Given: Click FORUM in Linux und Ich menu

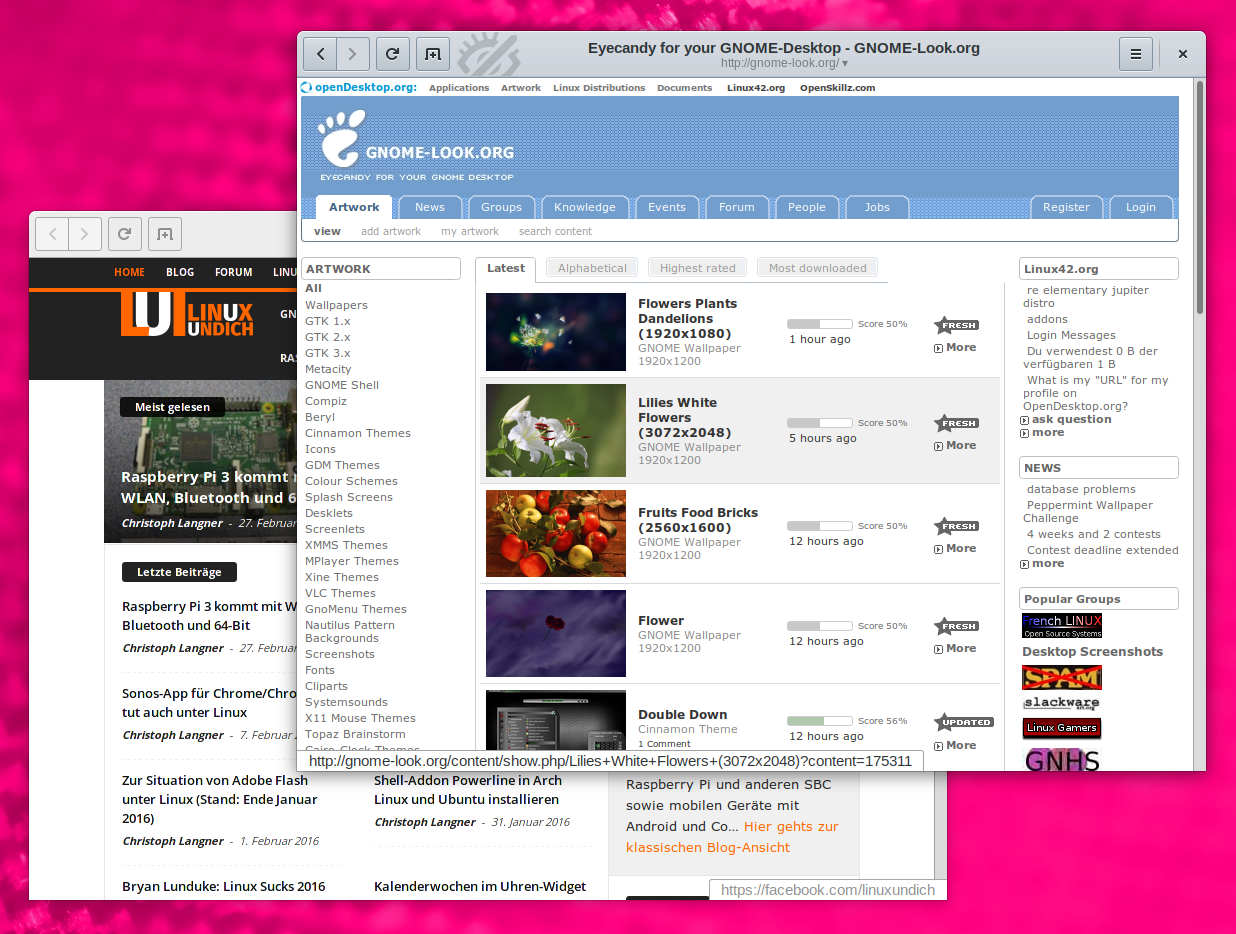Looking at the screenshot, I should point(234,272).
